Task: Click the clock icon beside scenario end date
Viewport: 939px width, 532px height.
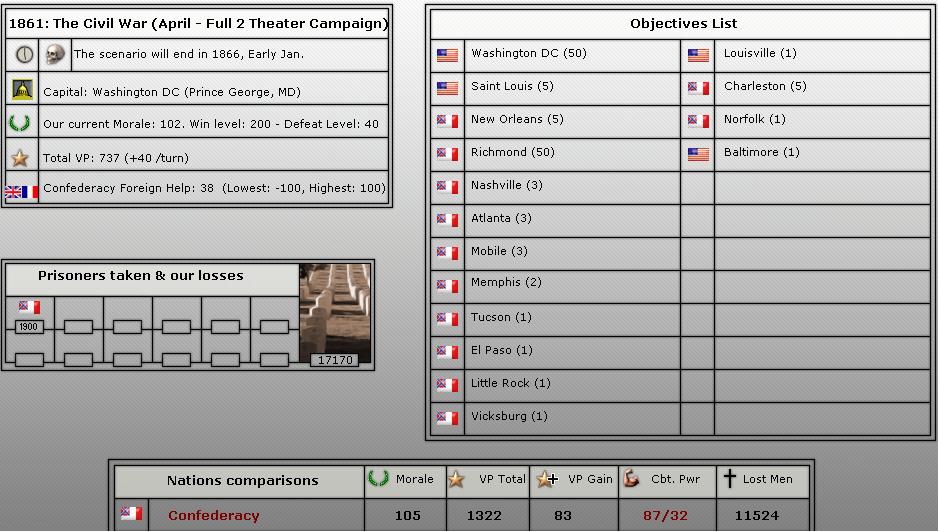Action: [24, 55]
